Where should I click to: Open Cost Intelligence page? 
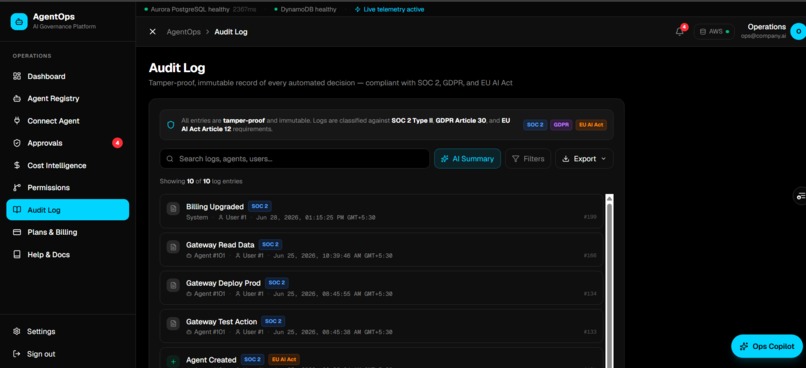click(x=68, y=165)
